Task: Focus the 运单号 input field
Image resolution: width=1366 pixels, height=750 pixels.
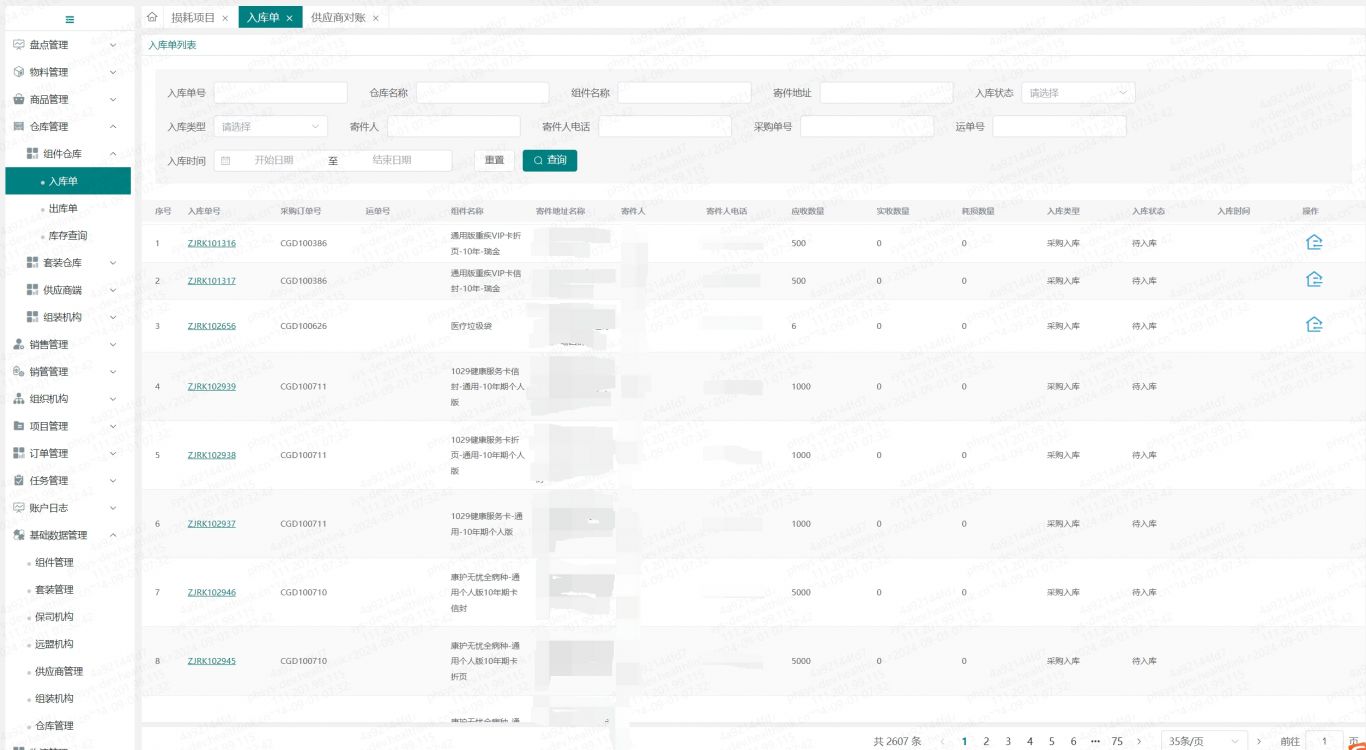Action: [x=1059, y=127]
